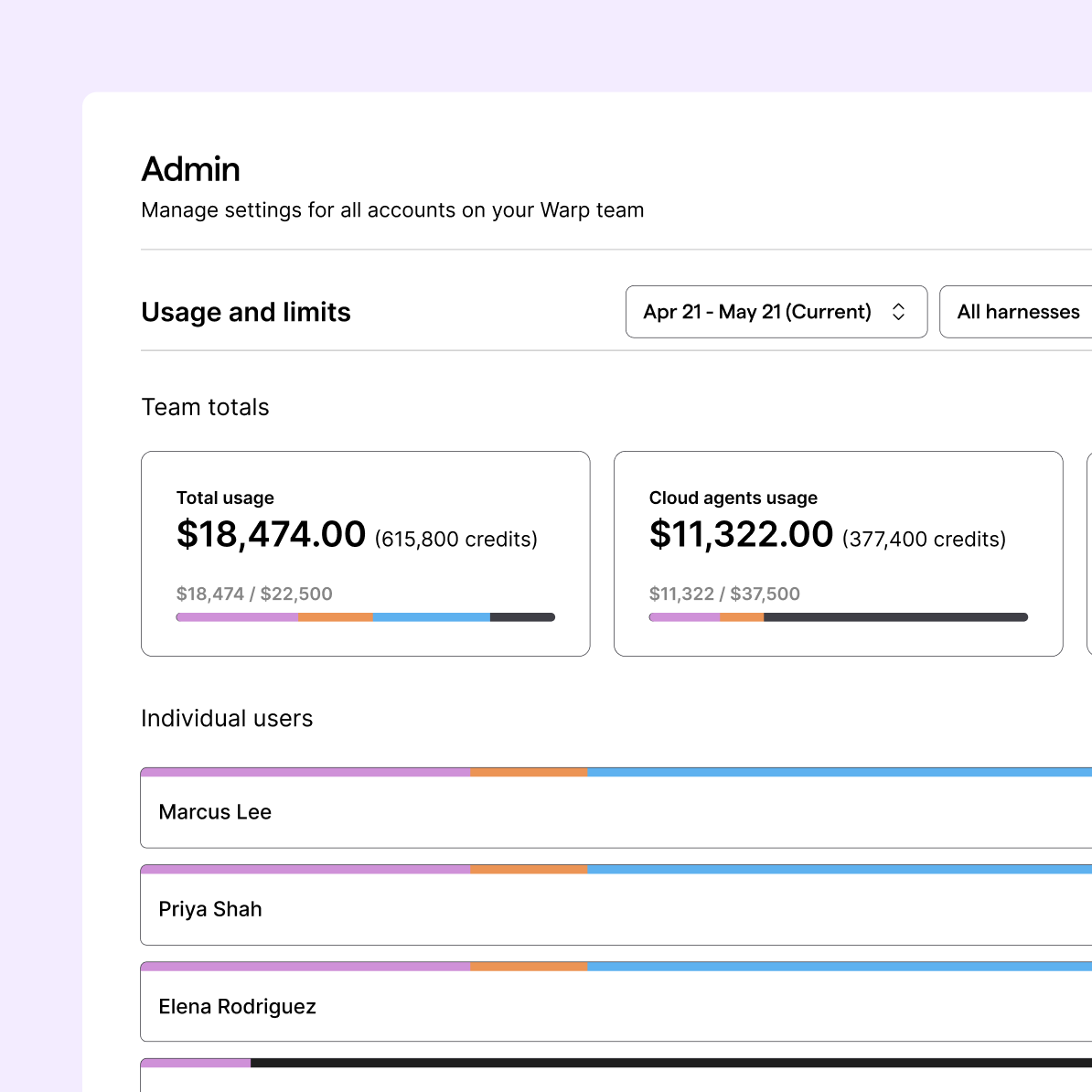The height and width of the screenshot is (1092, 1092).
Task: Click Marcus Lee's usage color bar
Action: 616,772
